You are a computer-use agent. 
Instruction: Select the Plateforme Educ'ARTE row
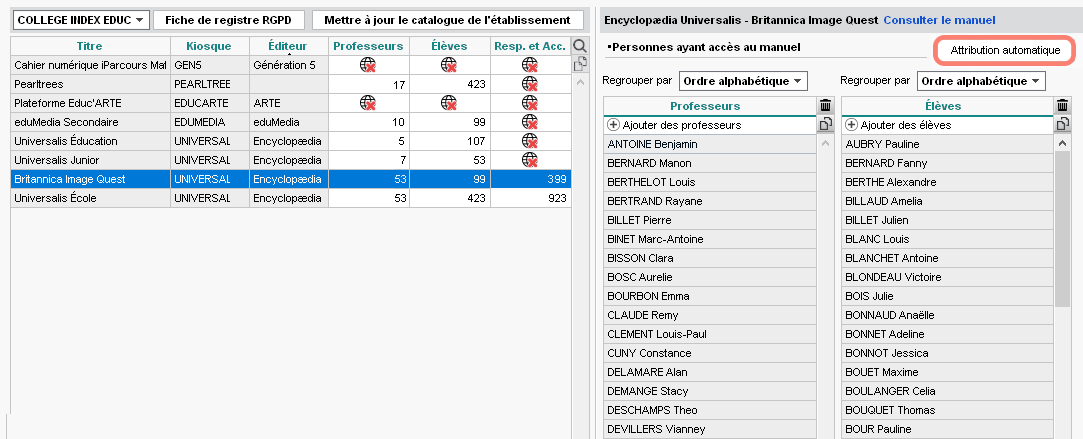291,103
